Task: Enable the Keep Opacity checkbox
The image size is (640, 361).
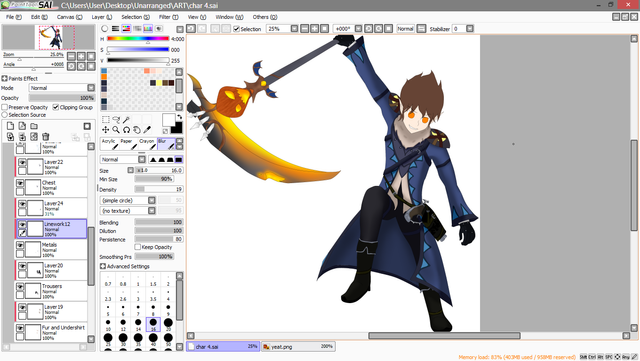Action: point(138,247)
